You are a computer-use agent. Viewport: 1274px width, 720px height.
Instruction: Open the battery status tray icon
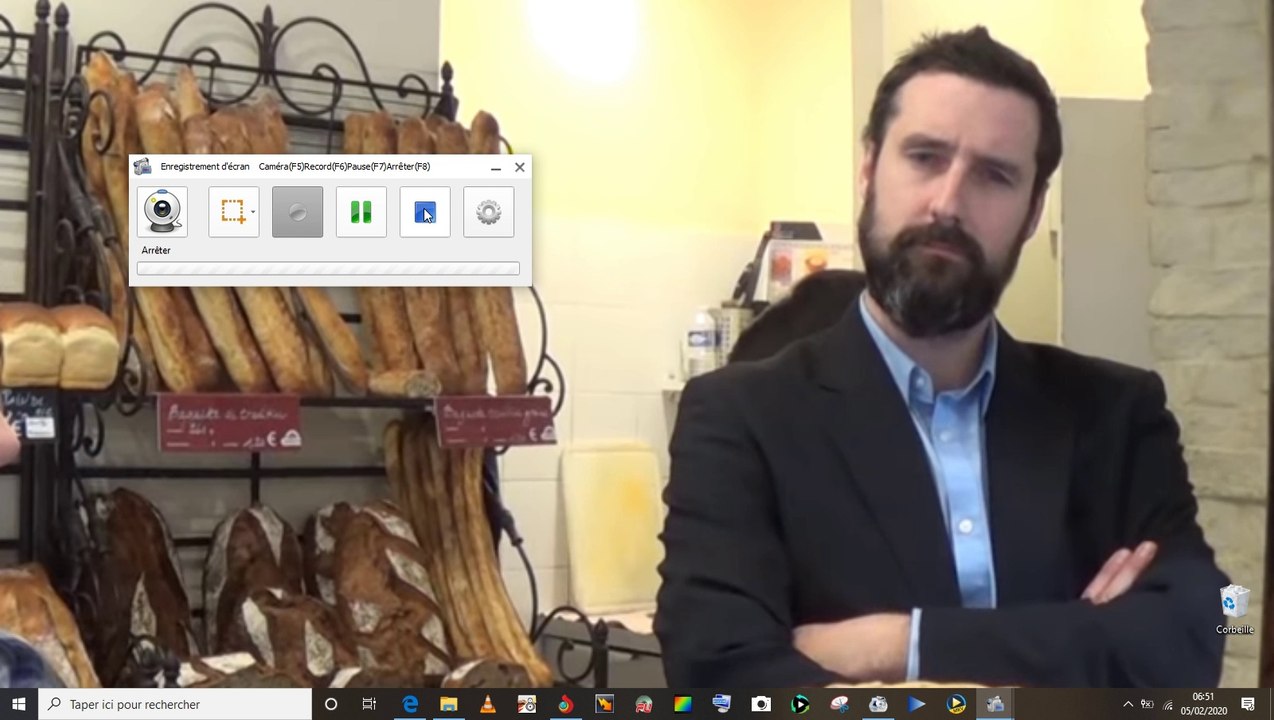(x=1147, y=704)
